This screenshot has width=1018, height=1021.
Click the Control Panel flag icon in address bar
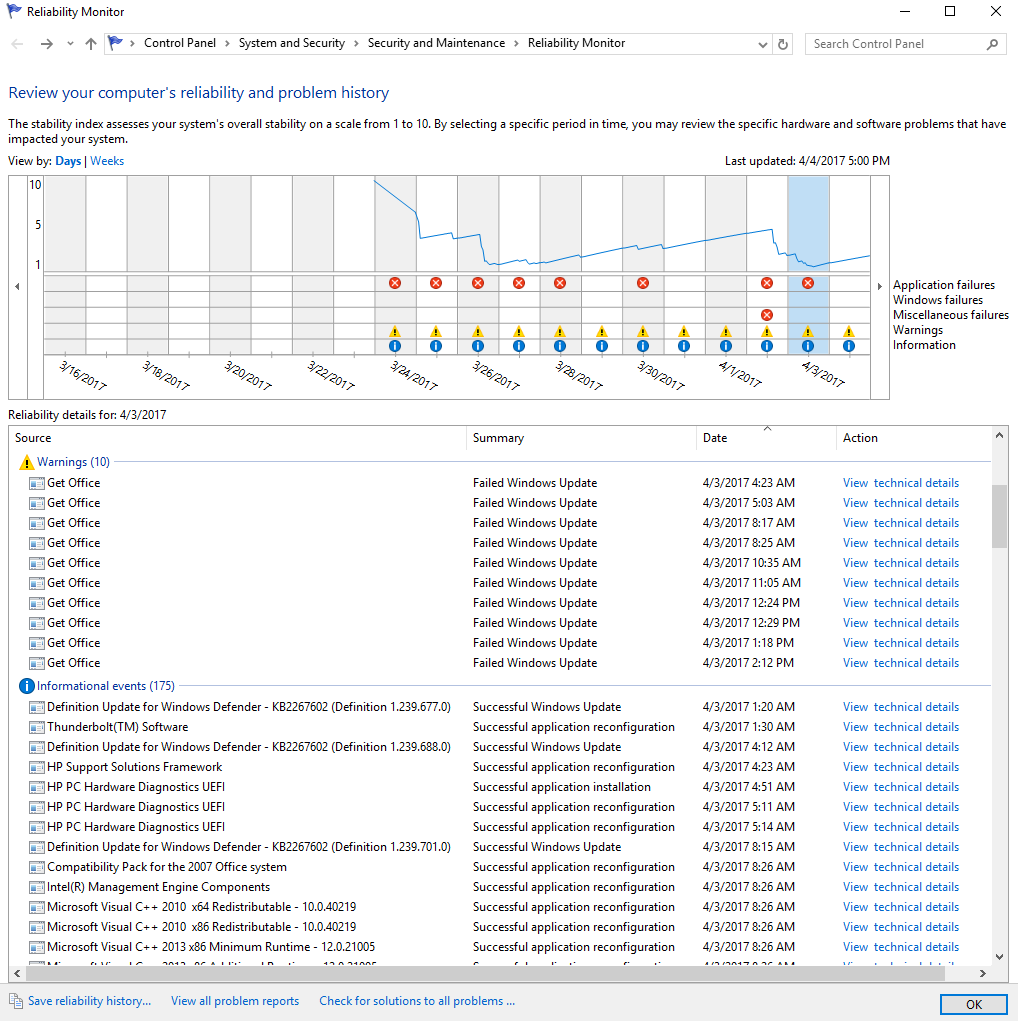115,43
